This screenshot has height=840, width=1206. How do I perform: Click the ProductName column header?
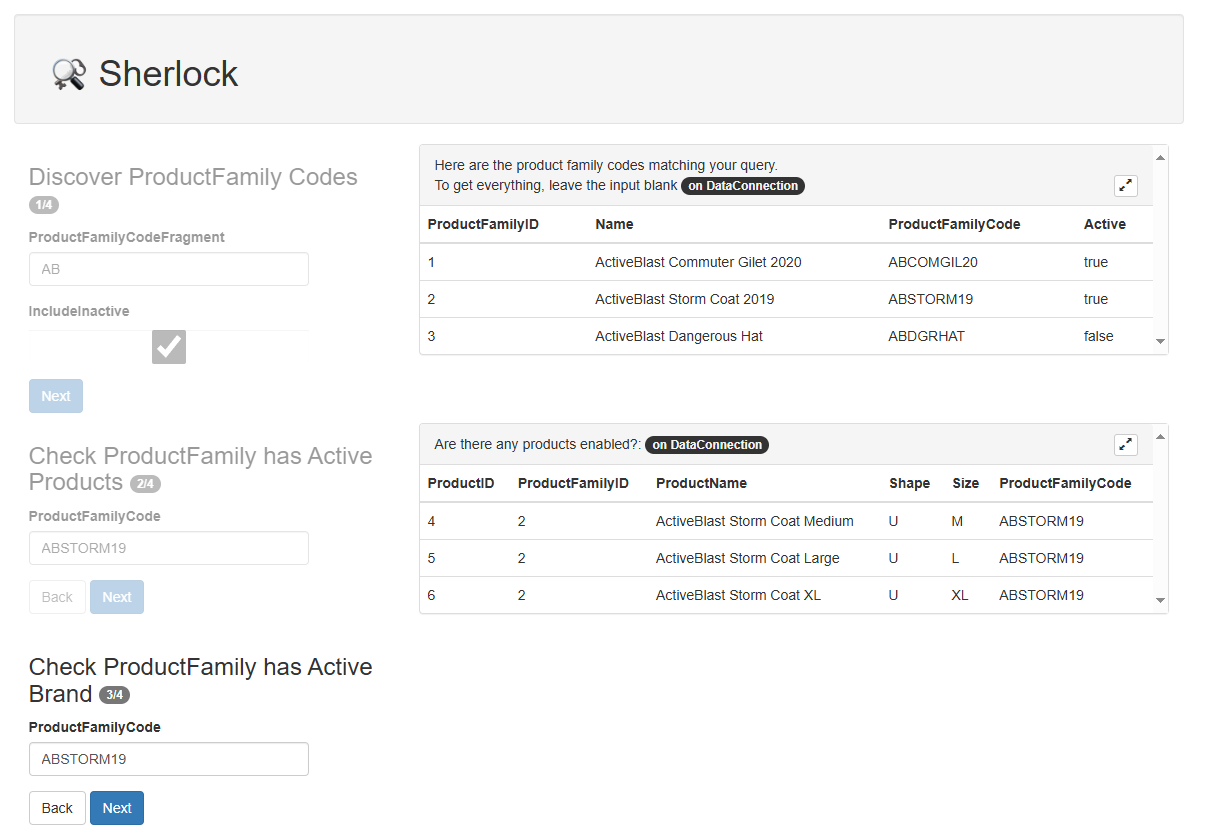703,483
